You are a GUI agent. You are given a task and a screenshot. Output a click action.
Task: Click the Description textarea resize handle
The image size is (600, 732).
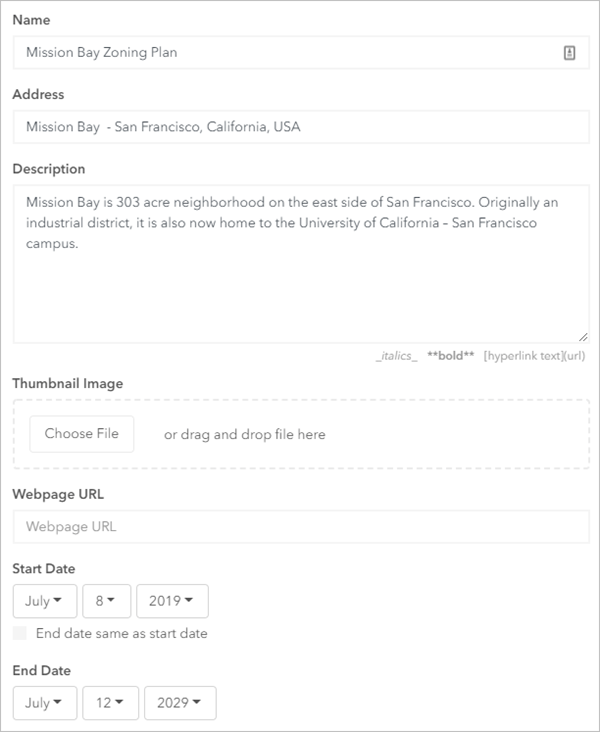coord(583,337)
